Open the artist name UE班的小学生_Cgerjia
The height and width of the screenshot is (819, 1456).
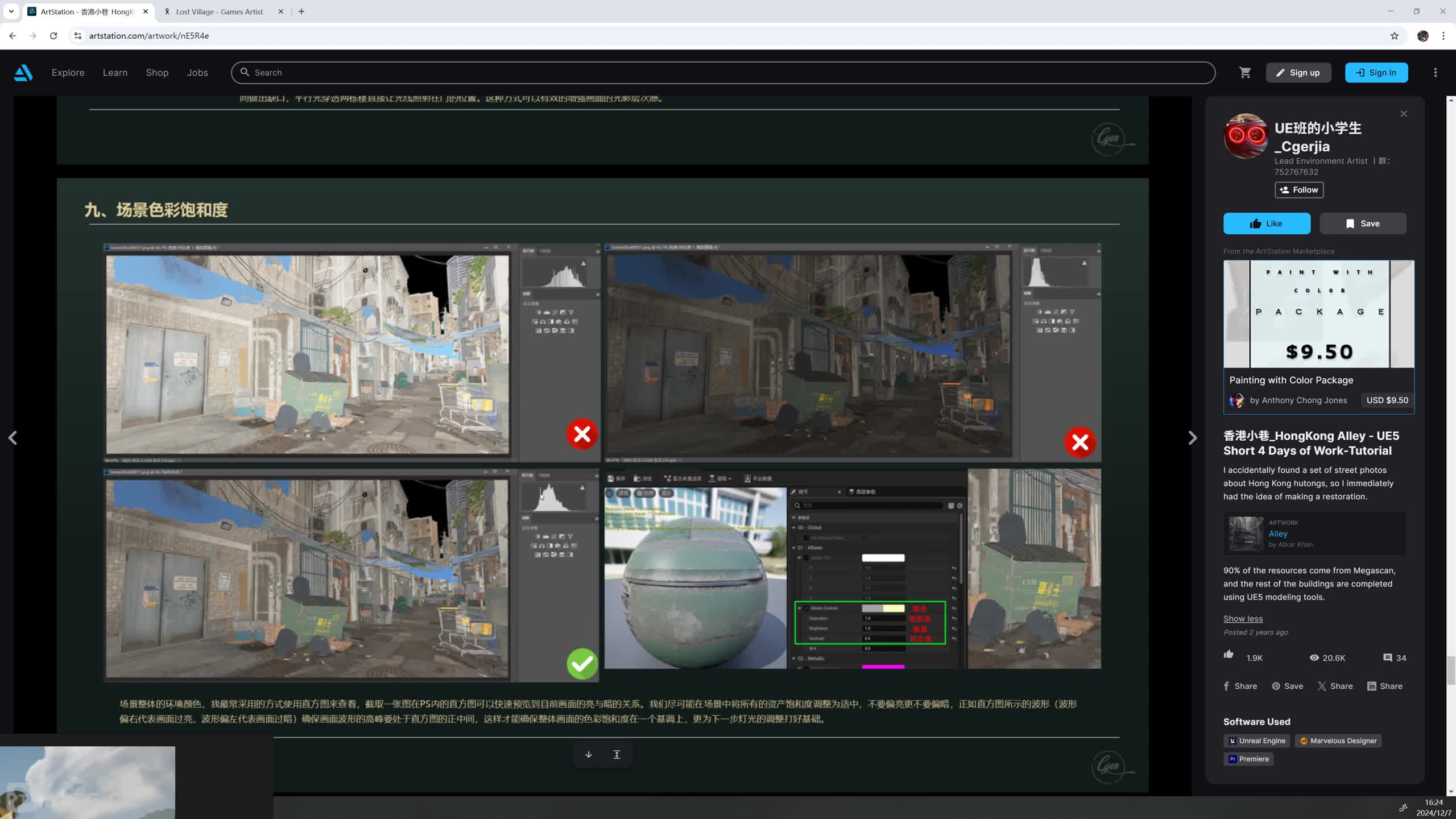click(1318, 137)
